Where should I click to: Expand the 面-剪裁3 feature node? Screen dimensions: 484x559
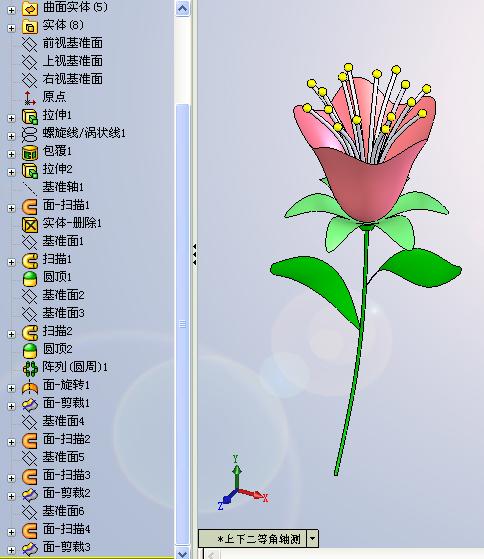tap(11, 550)
